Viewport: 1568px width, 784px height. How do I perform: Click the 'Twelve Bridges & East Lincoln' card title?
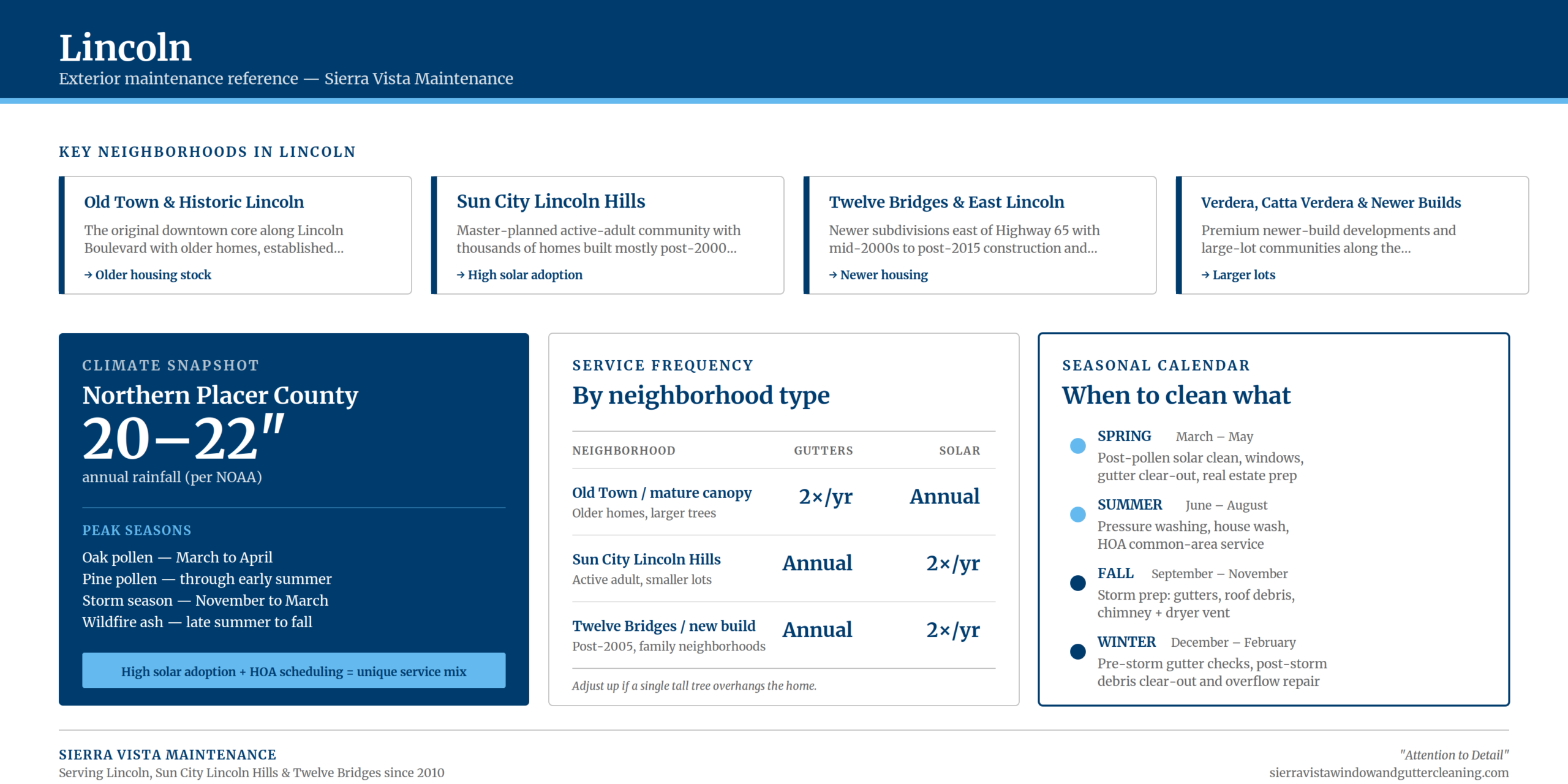946,202
